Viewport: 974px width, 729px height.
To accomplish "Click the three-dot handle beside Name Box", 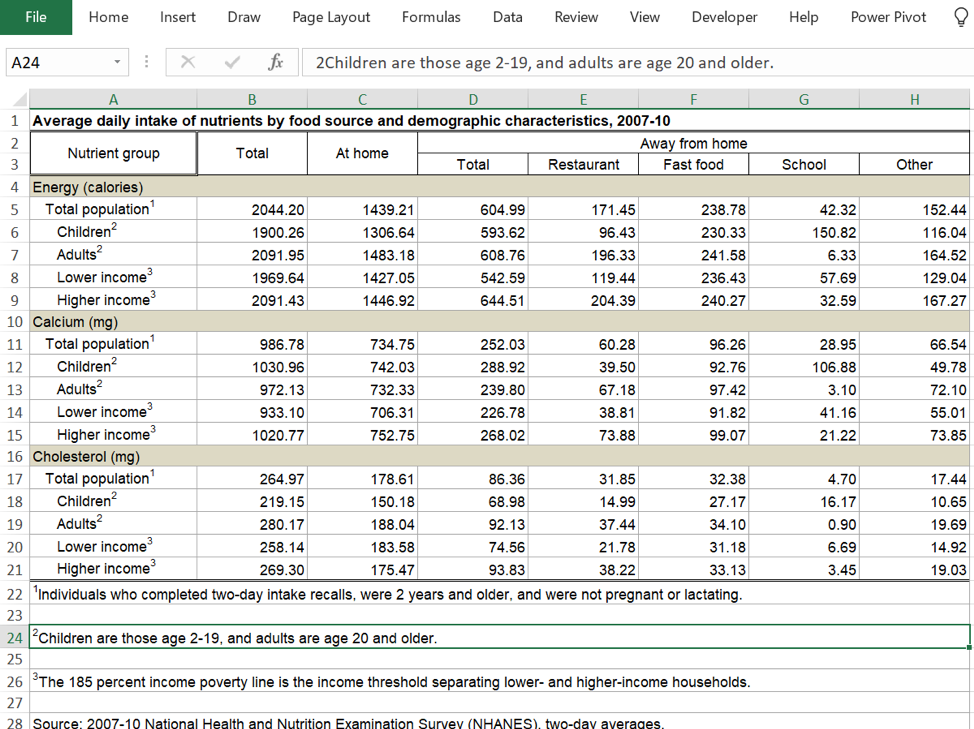I will (x=147, y=62).
